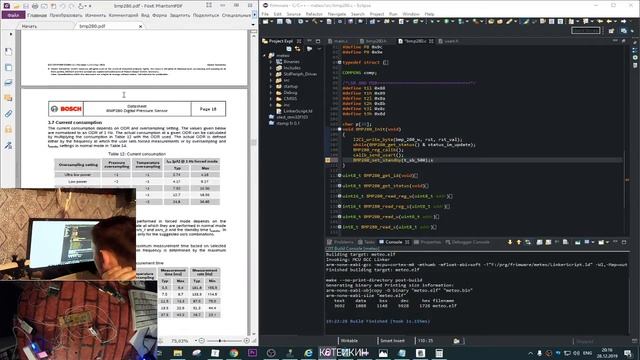
Task: Collapse the meteo project tree node
Action: pyautogui.click(x=264, y=56)
